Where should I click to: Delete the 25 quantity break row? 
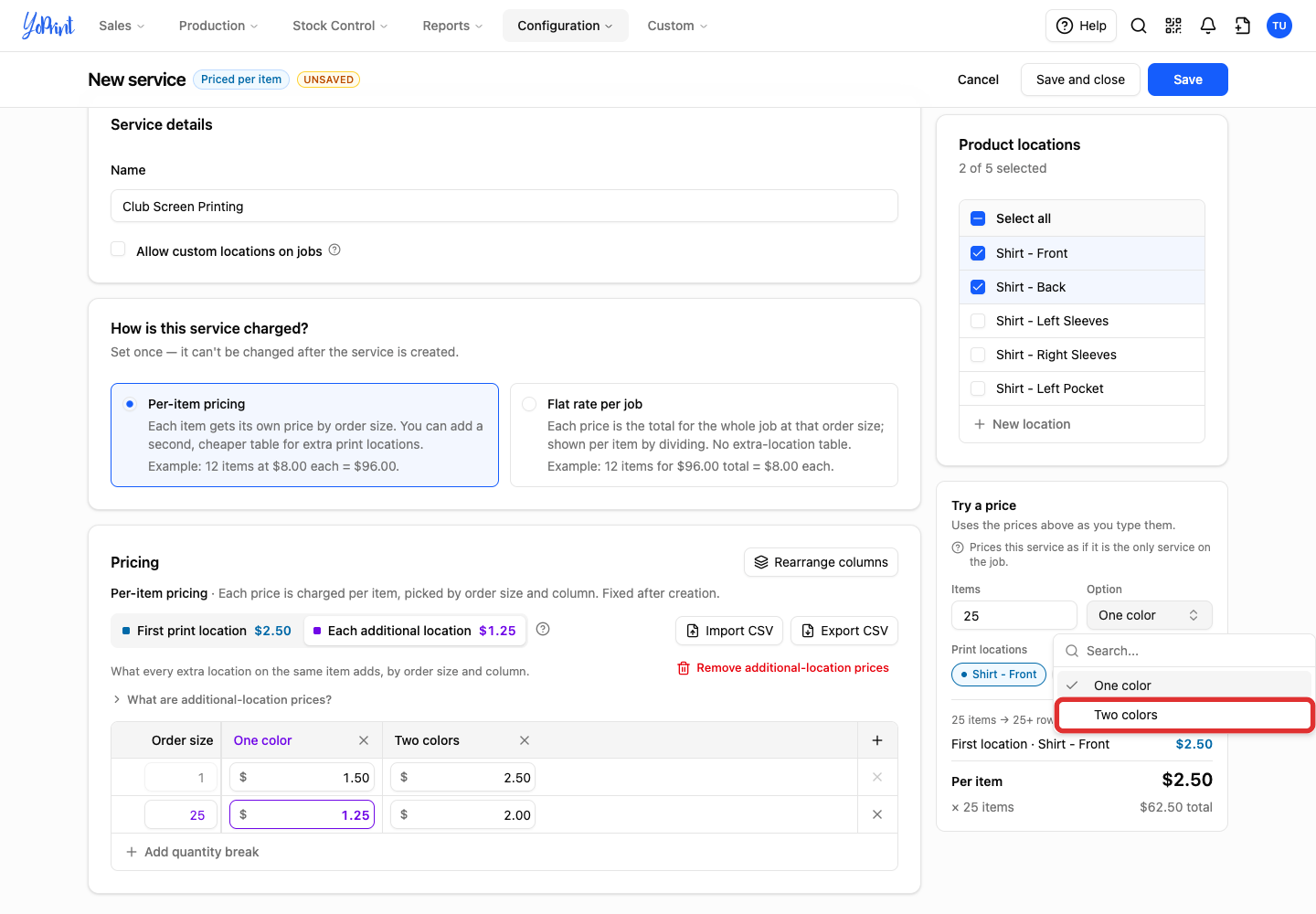[877, 814]
